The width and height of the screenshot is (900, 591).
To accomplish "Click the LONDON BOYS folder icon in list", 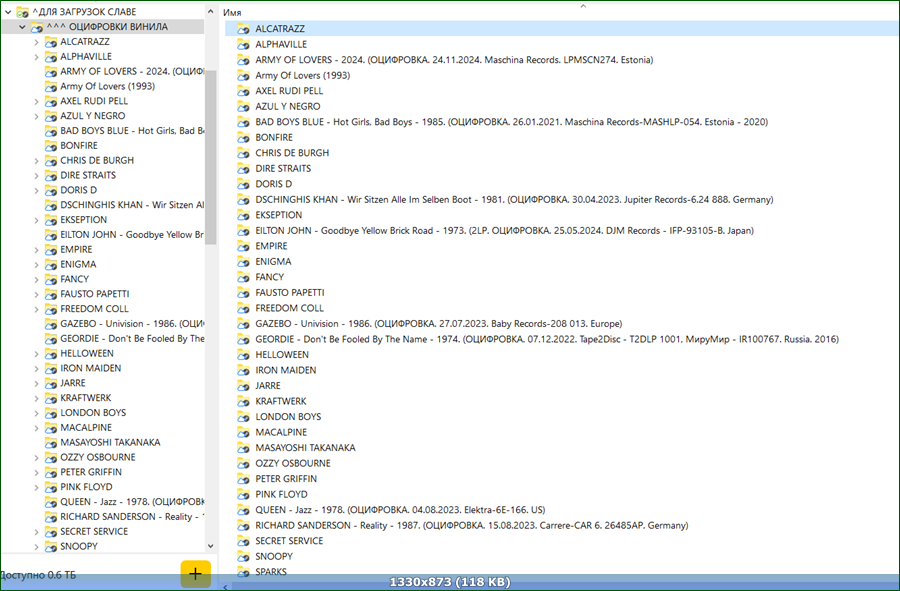I will [x=243, y=417].
